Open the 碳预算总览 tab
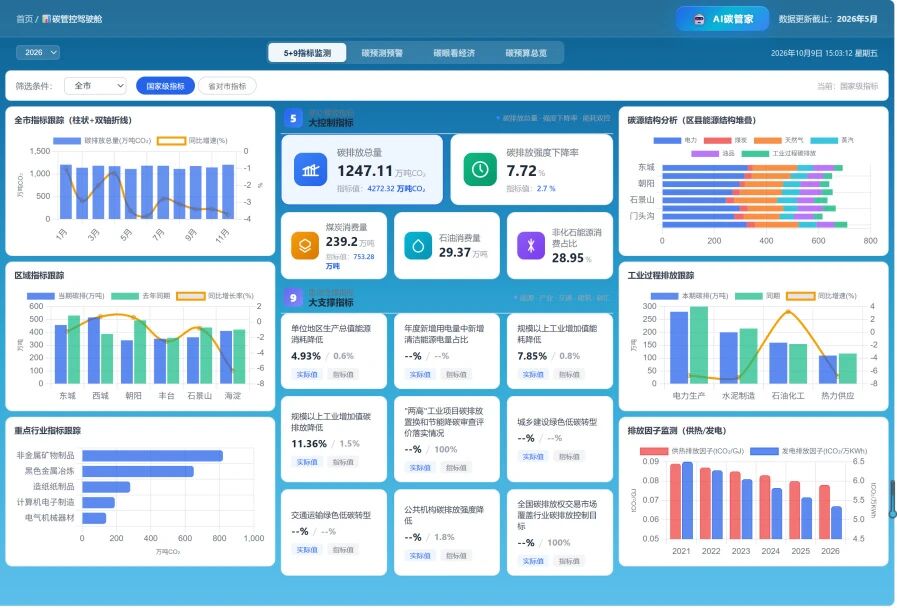 [526, 53]
